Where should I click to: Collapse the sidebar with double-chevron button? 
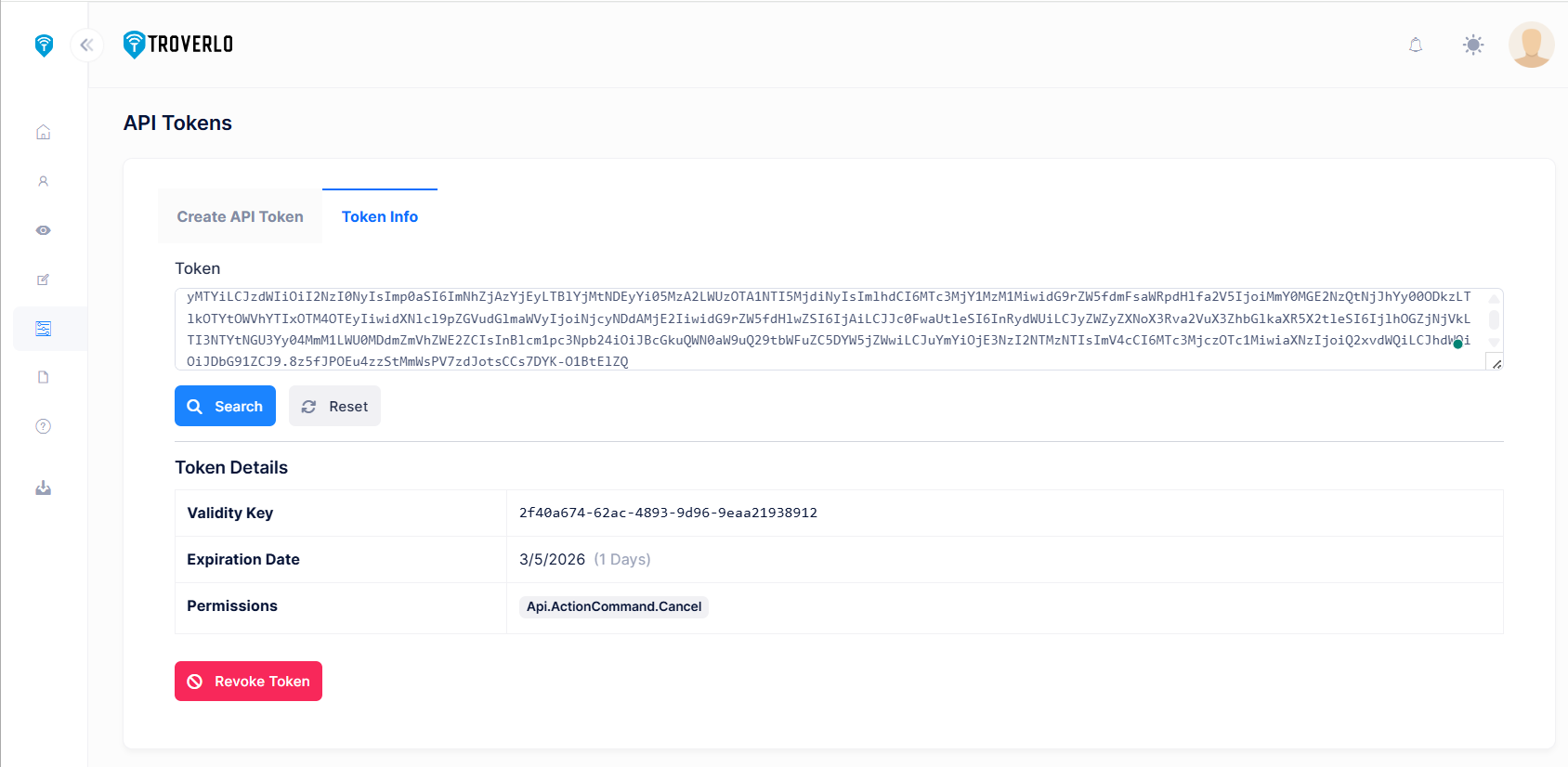click(86, 45)
